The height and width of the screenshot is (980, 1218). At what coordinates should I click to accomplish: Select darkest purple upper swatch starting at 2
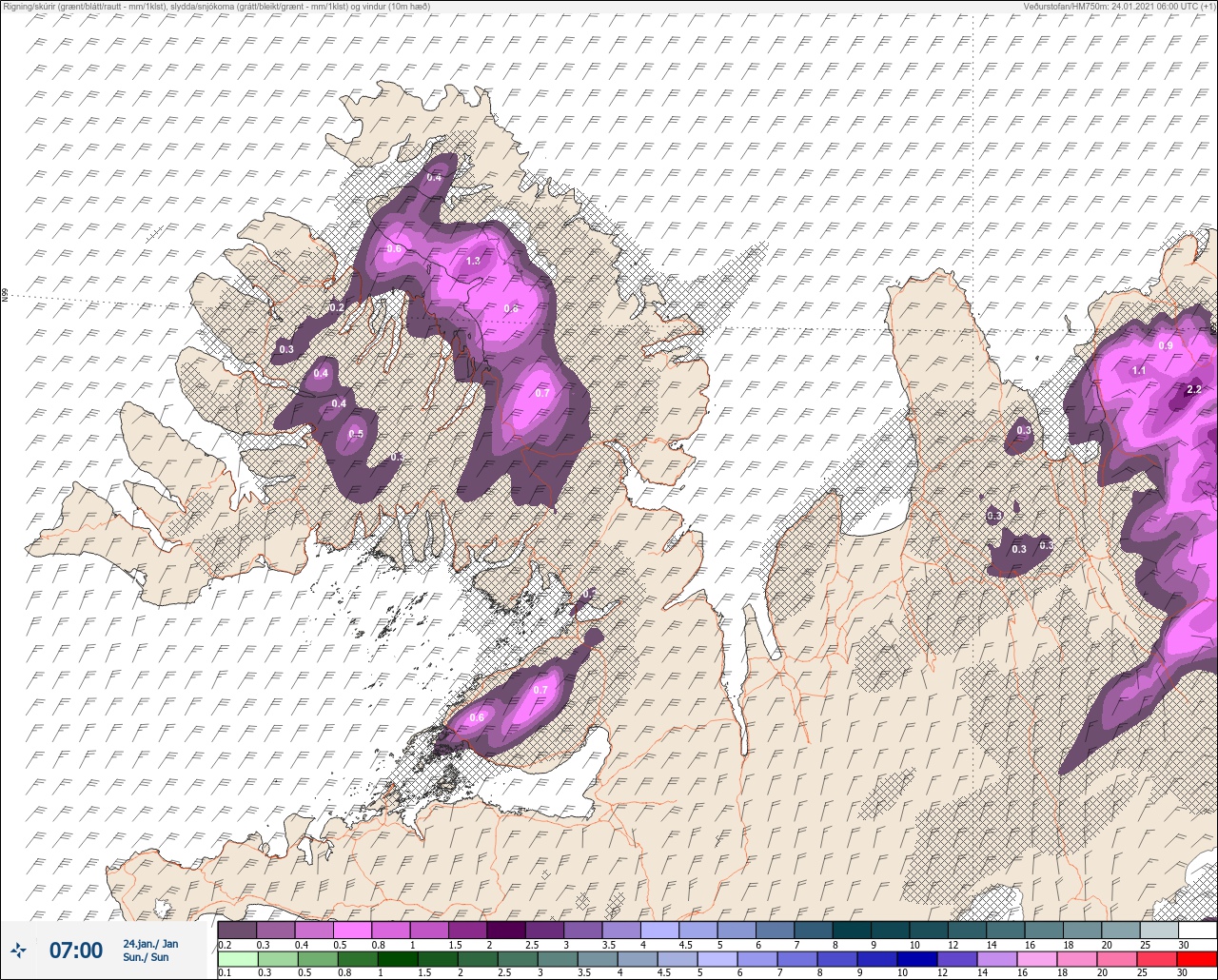pyautogui.click(x=506, y=930)
